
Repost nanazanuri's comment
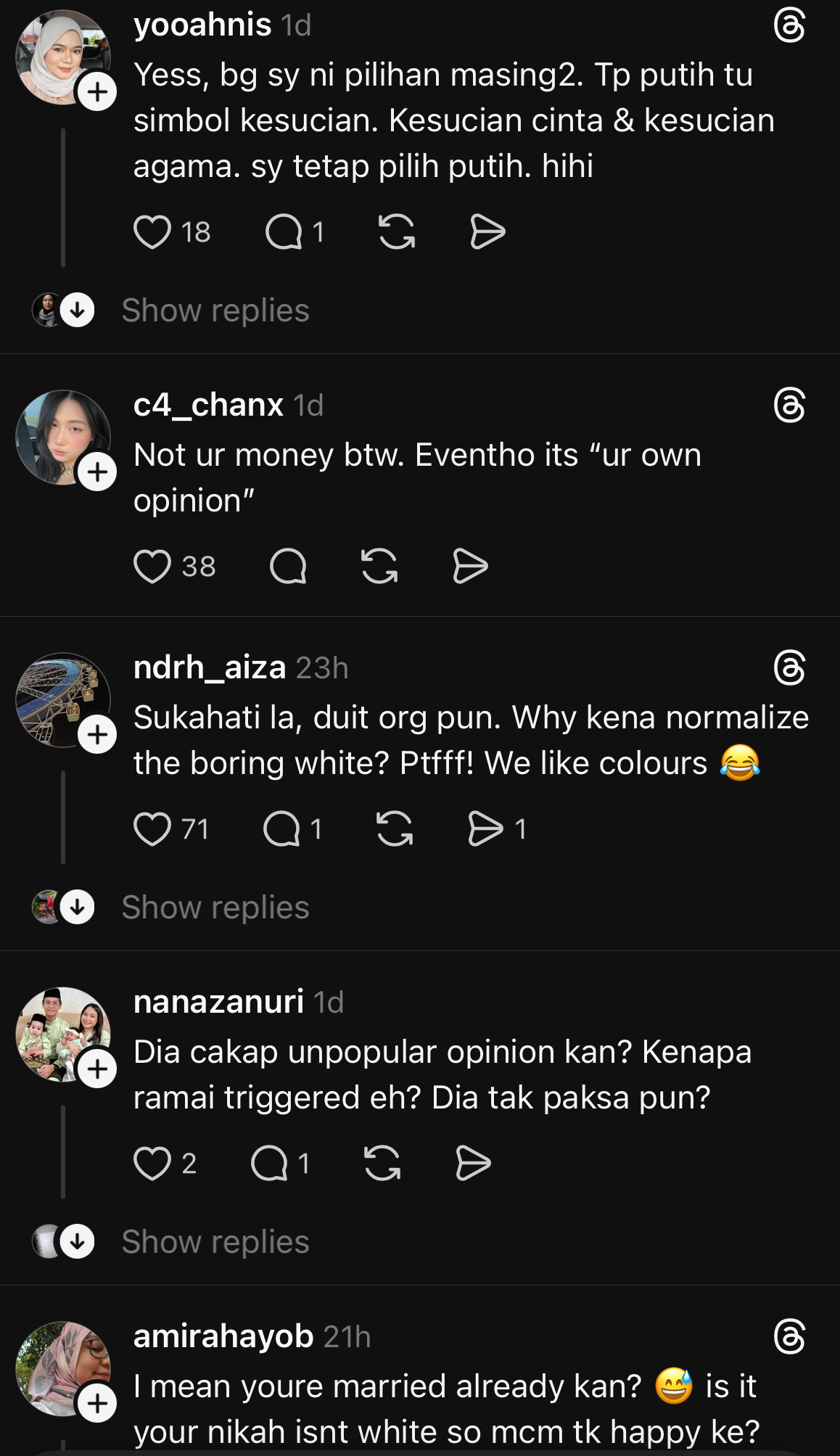point(382,1164)
